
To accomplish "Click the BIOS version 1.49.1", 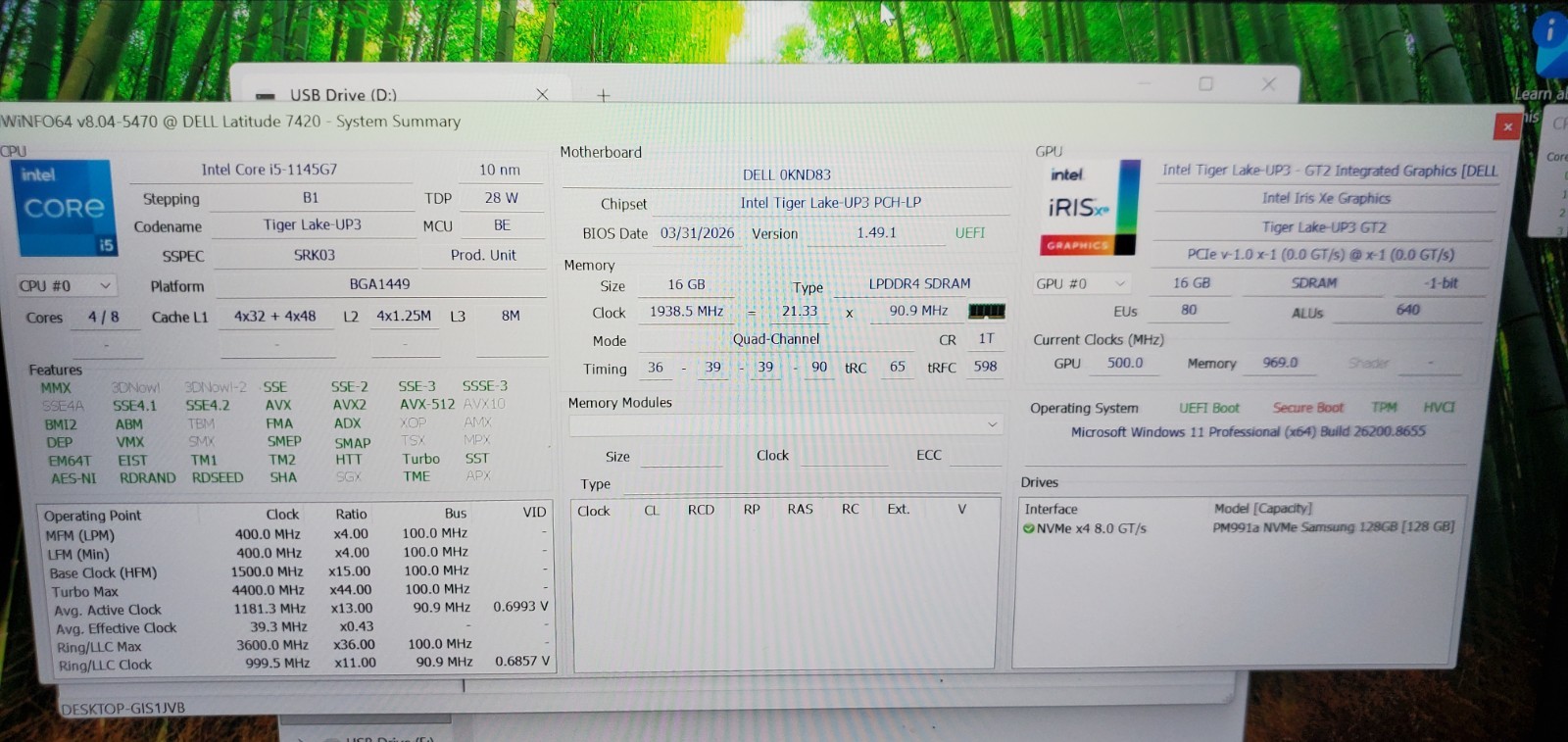I will [x=877, y=232].
